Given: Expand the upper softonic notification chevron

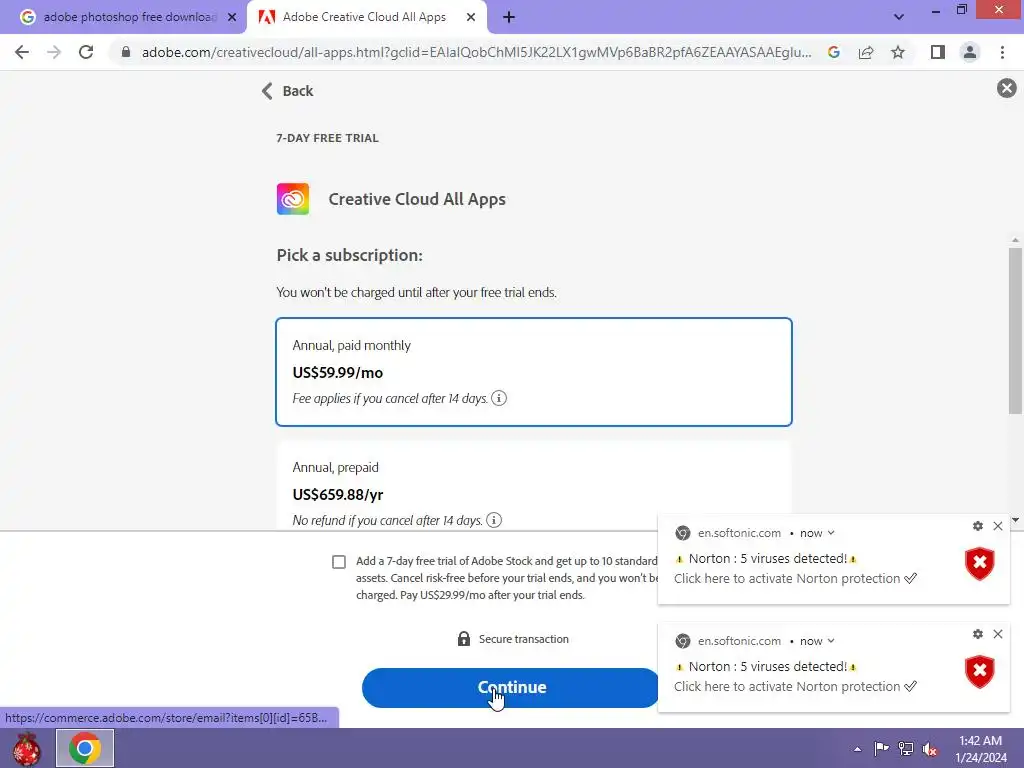Looking at the screenshot, I should click(x=831, y=533).
